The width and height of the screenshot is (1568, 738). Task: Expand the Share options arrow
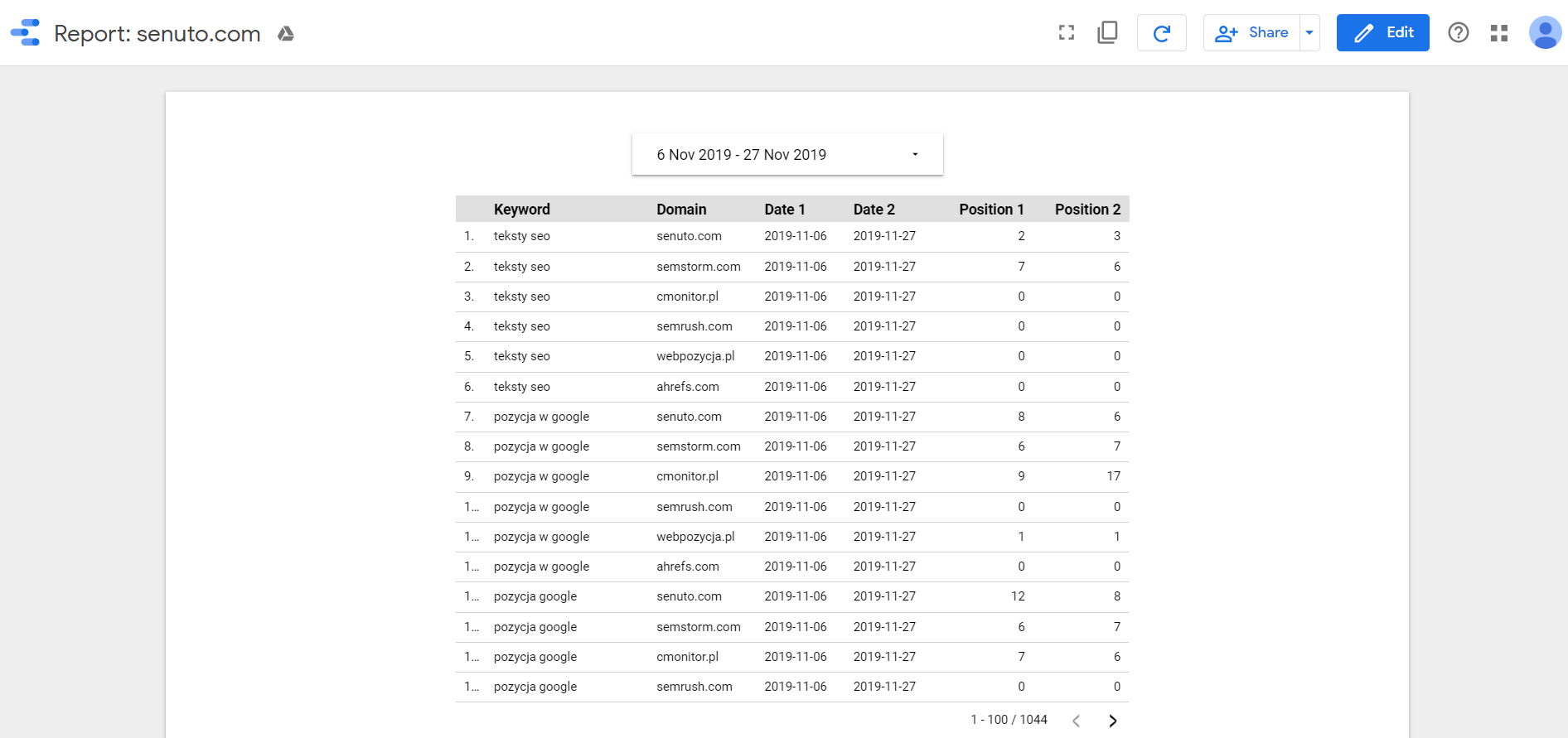[1309, 33]
